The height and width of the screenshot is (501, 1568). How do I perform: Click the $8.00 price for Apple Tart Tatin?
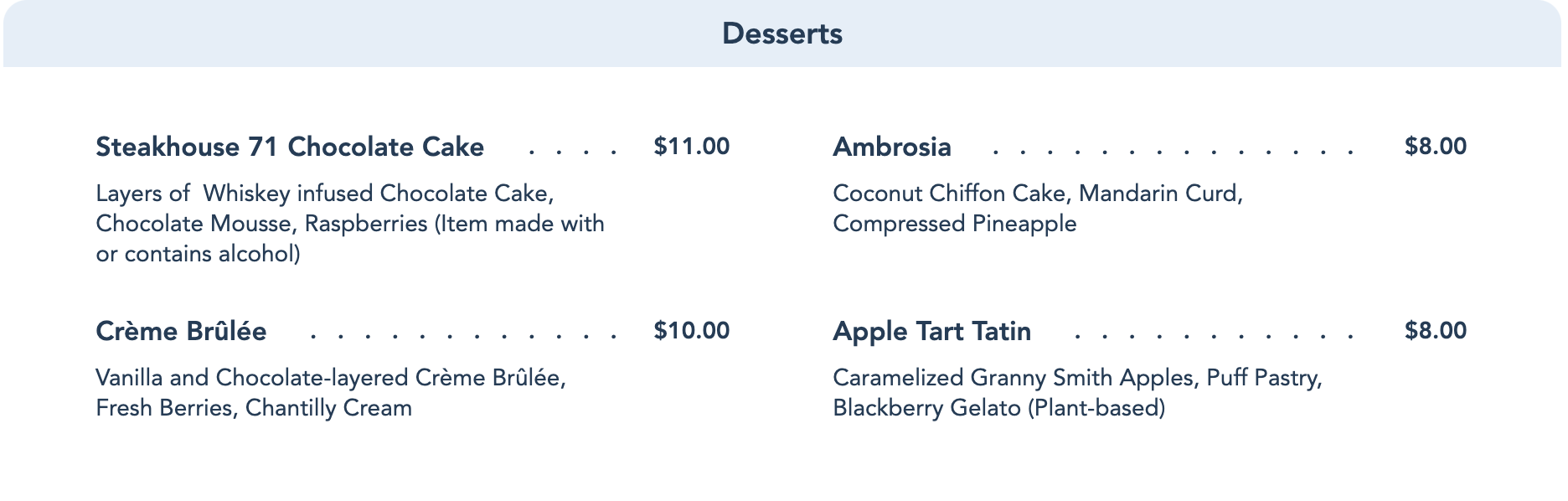point(1435,331)
